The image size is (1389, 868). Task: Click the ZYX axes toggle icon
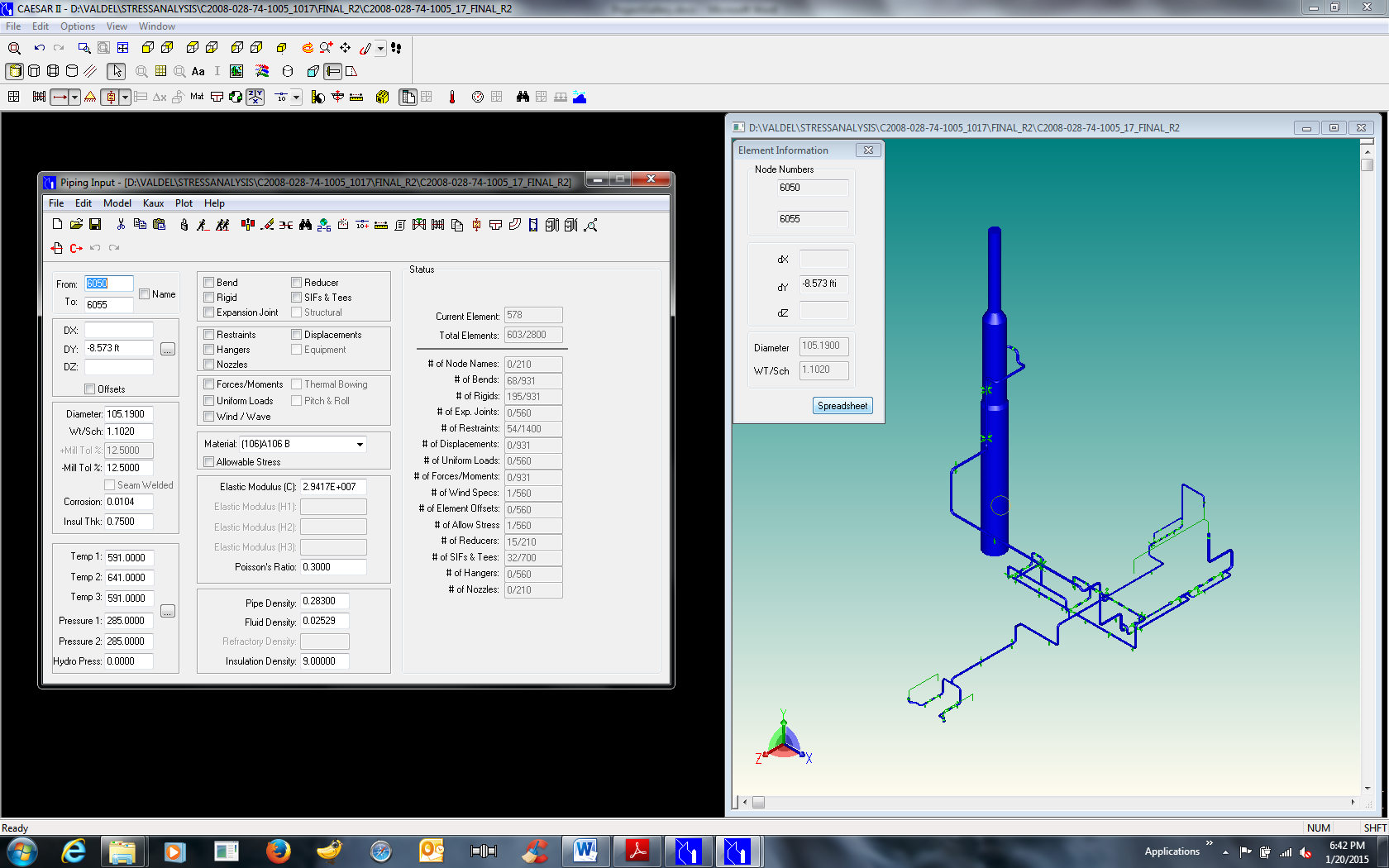(x=255, y=97)
